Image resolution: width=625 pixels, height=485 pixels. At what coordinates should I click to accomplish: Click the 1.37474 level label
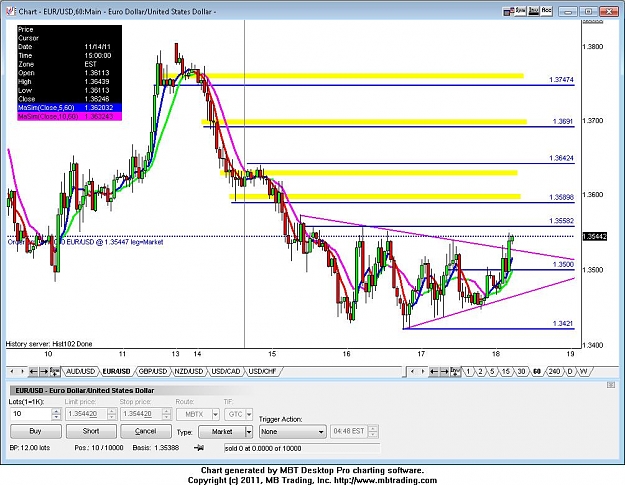(561, 80)
